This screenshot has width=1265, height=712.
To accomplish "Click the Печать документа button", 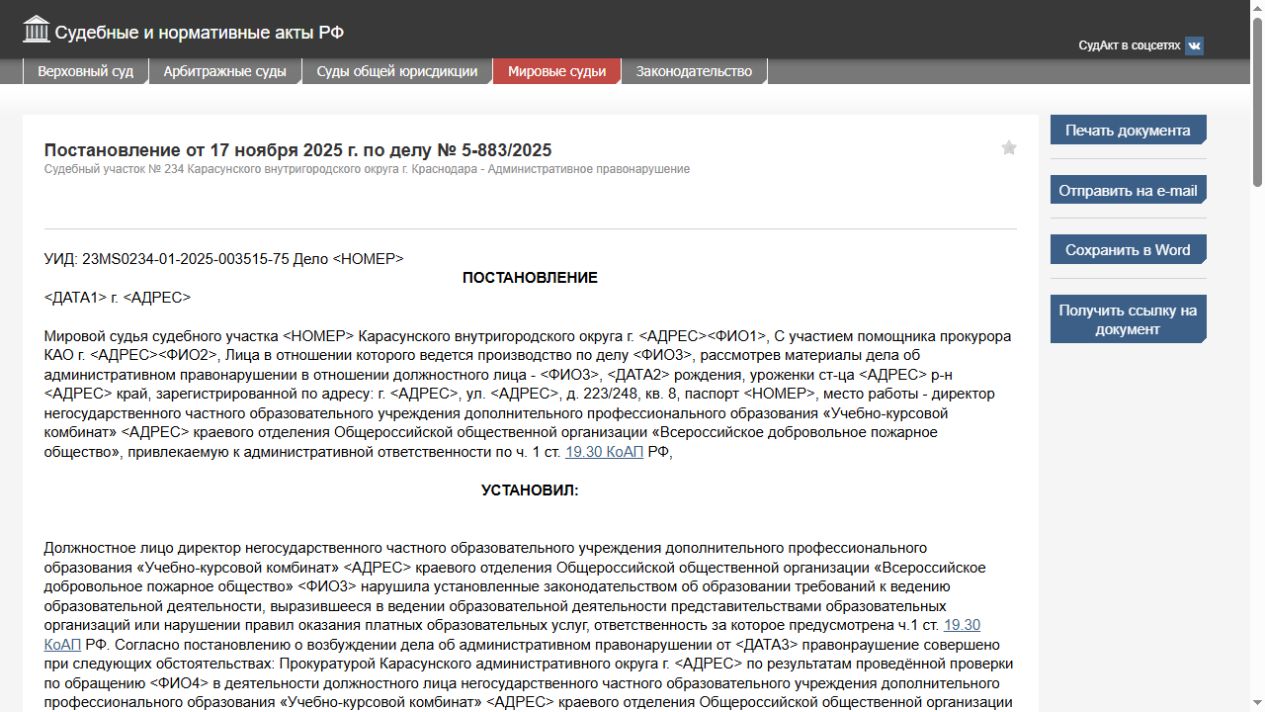I will point(1128,130).
